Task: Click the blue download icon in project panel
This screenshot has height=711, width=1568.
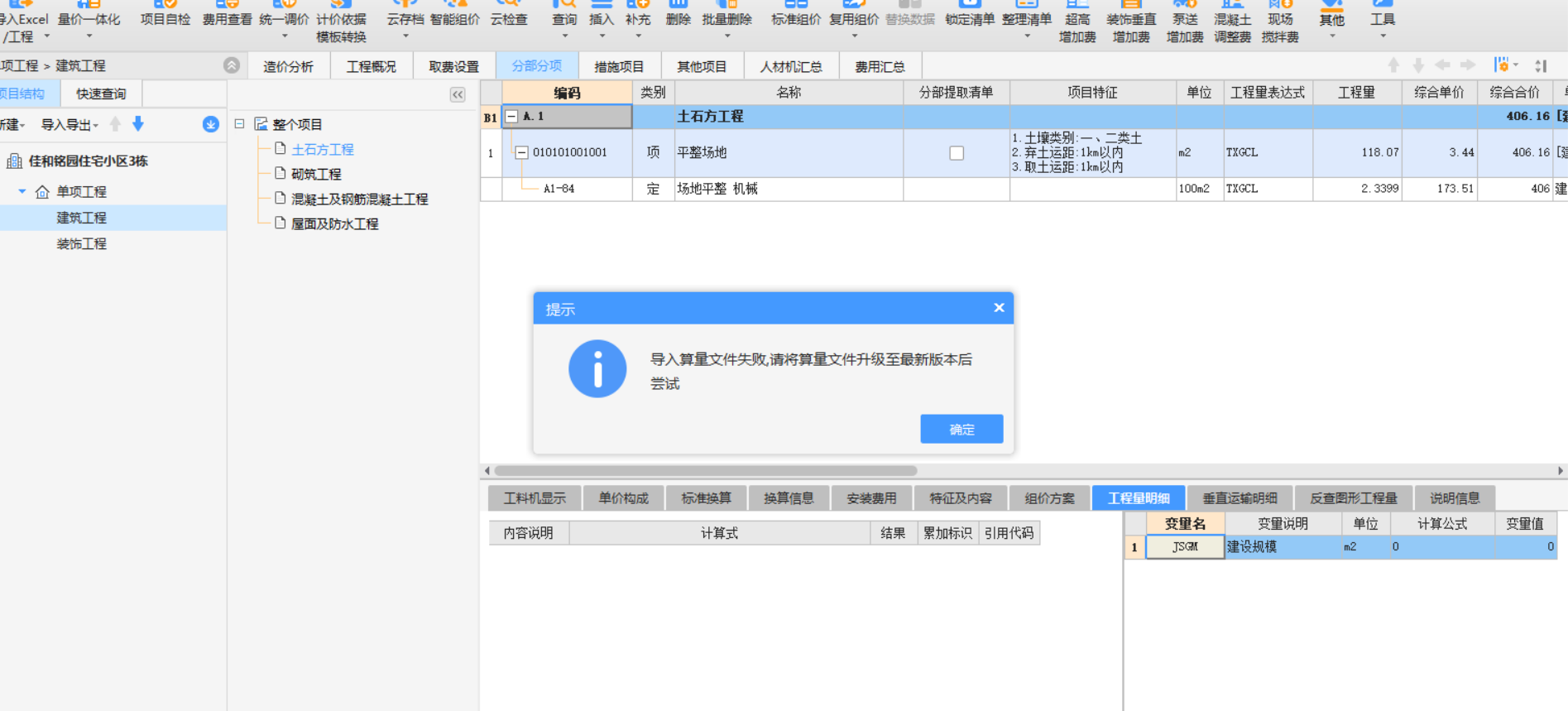Action: 211,124
